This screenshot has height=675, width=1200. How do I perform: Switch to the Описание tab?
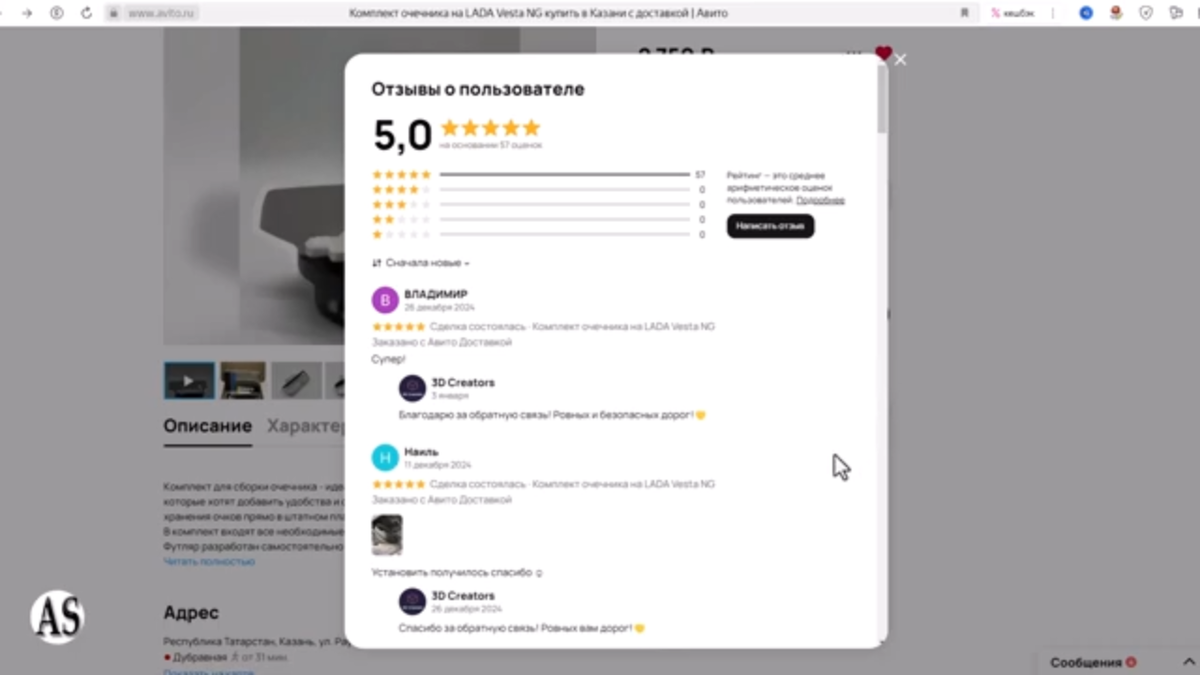(x=208, y=426)
